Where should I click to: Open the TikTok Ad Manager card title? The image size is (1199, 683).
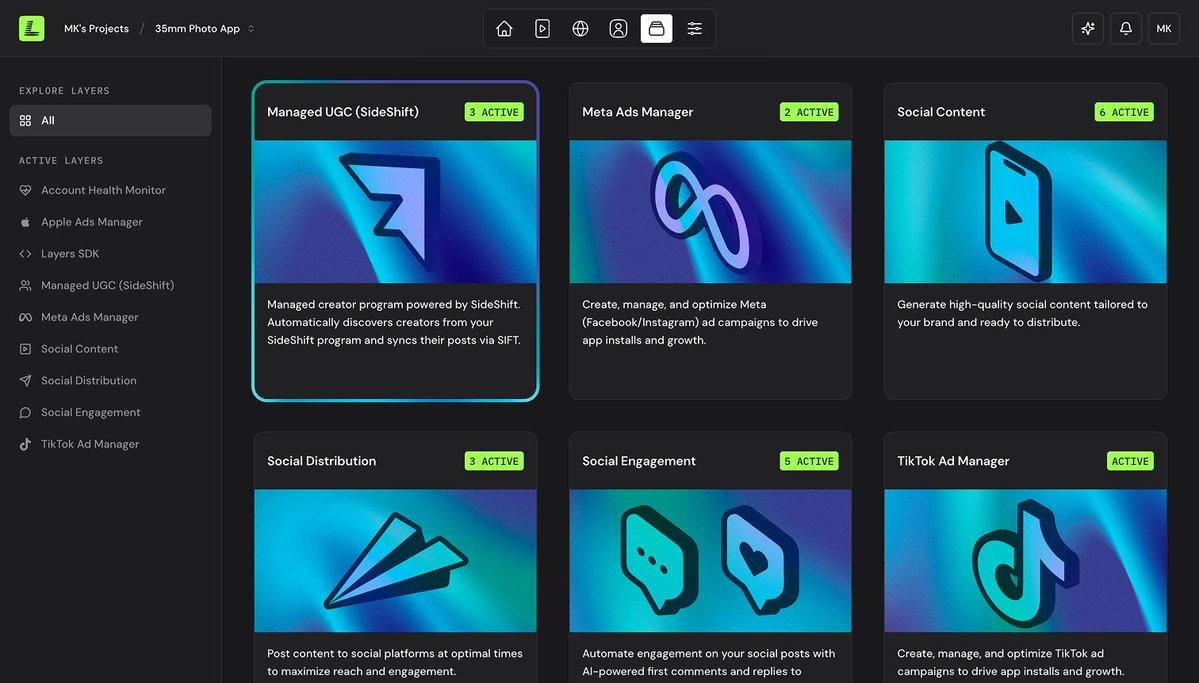(953, 461)
